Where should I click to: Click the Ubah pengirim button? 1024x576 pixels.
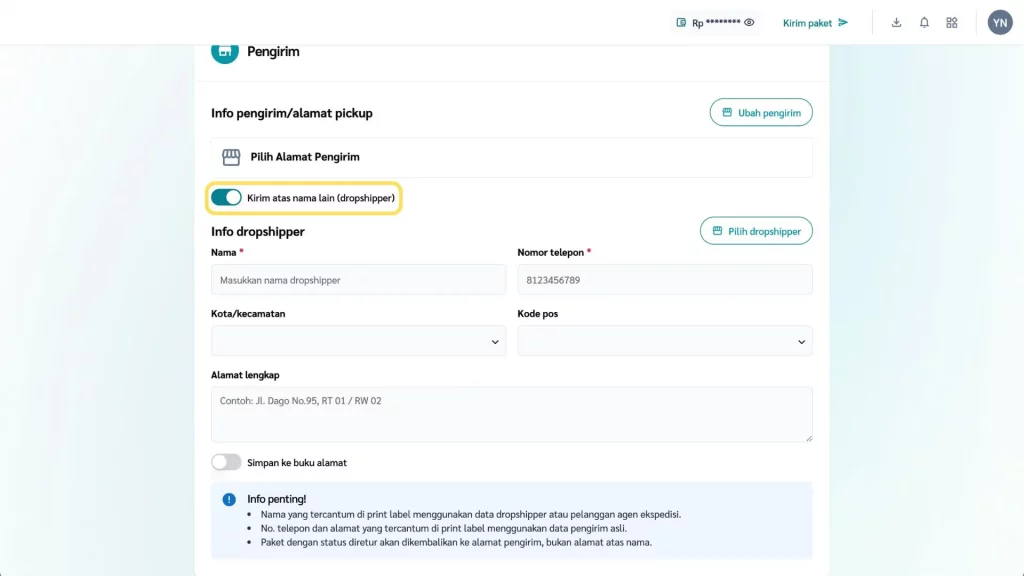click(761, 113)
